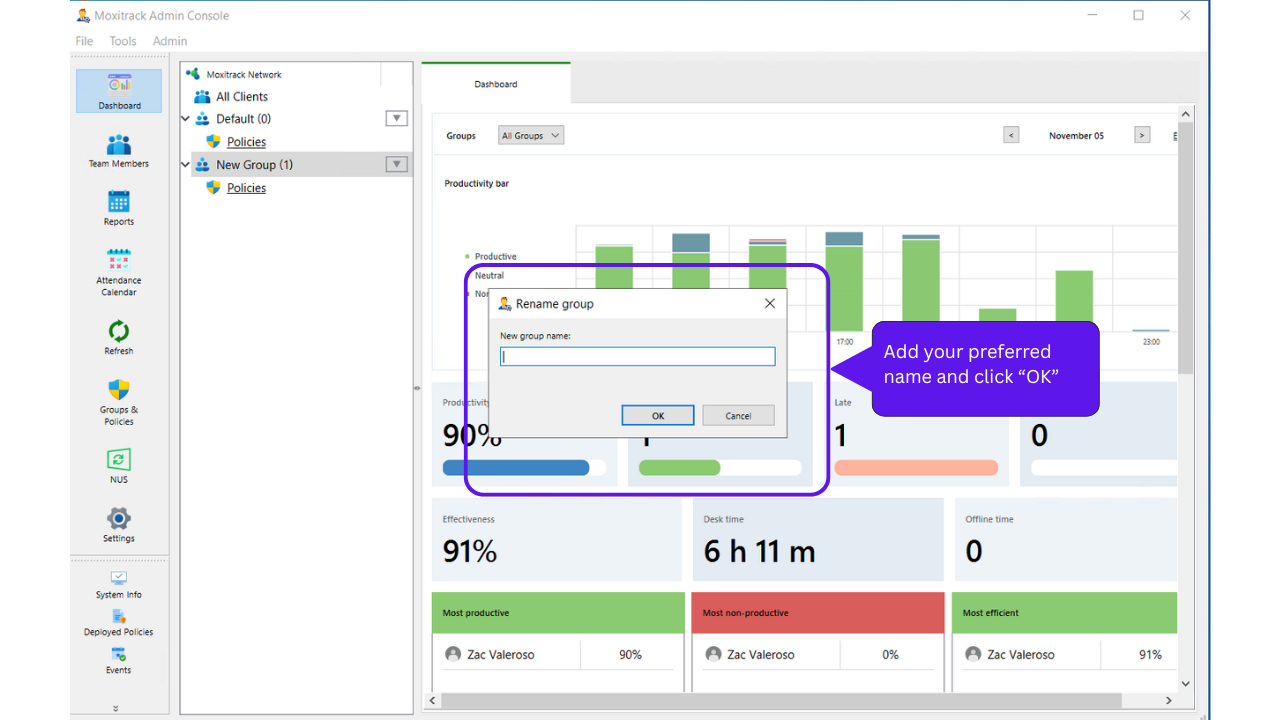1280x720 pixels.
Task: Click Cancel in the Rename group dialog
Action: coord(738,416)
